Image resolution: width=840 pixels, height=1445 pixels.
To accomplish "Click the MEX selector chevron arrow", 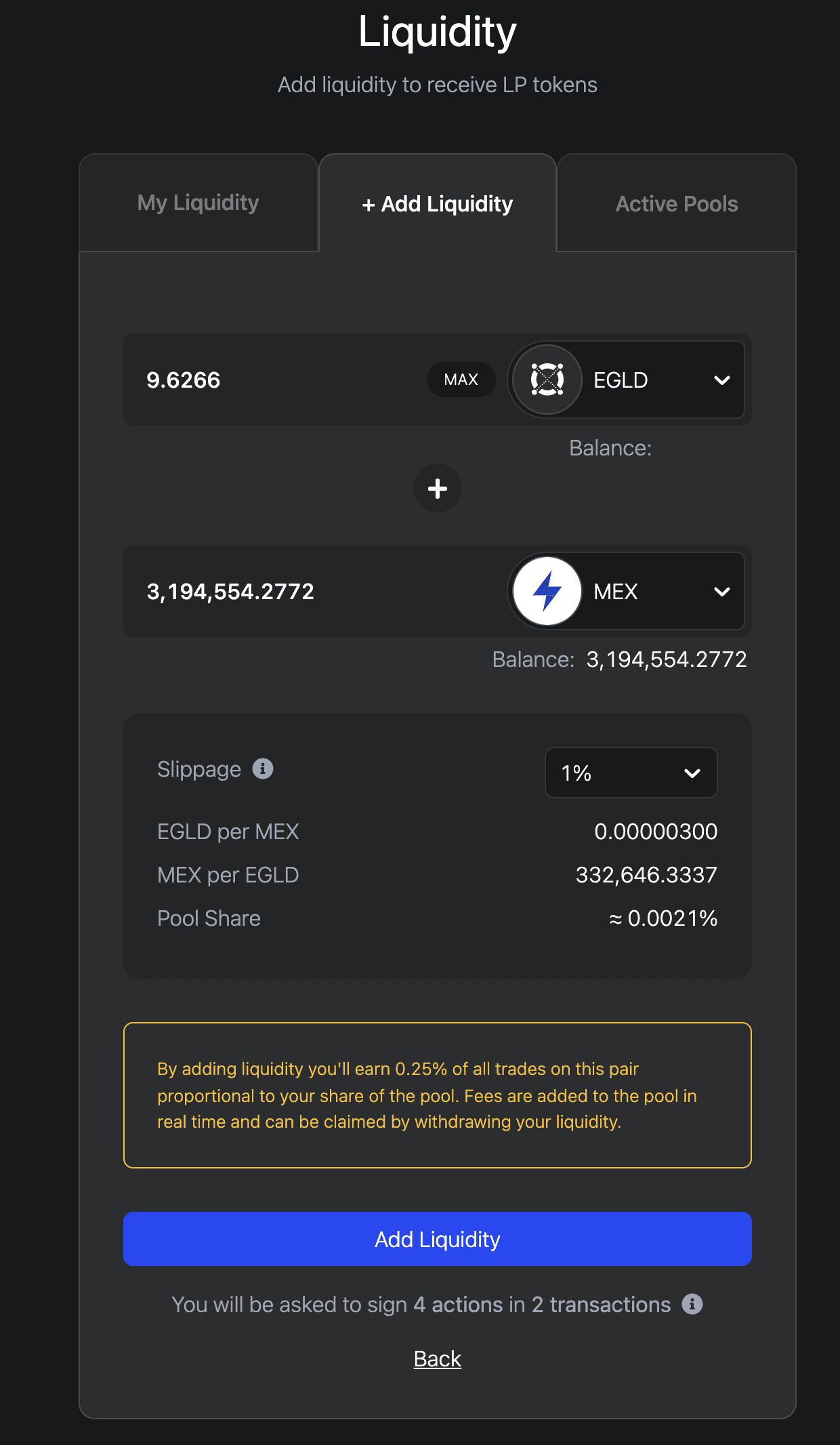I will click(x=722, y=592).
